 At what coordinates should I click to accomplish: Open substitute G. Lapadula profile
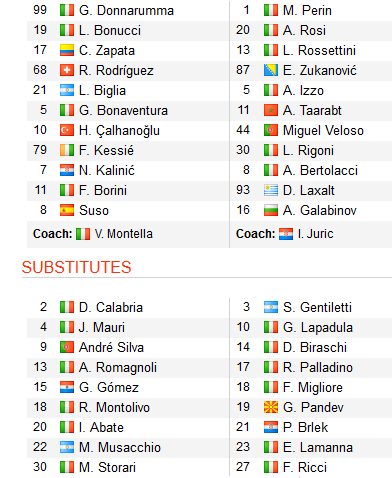click(x=318, y=328)
